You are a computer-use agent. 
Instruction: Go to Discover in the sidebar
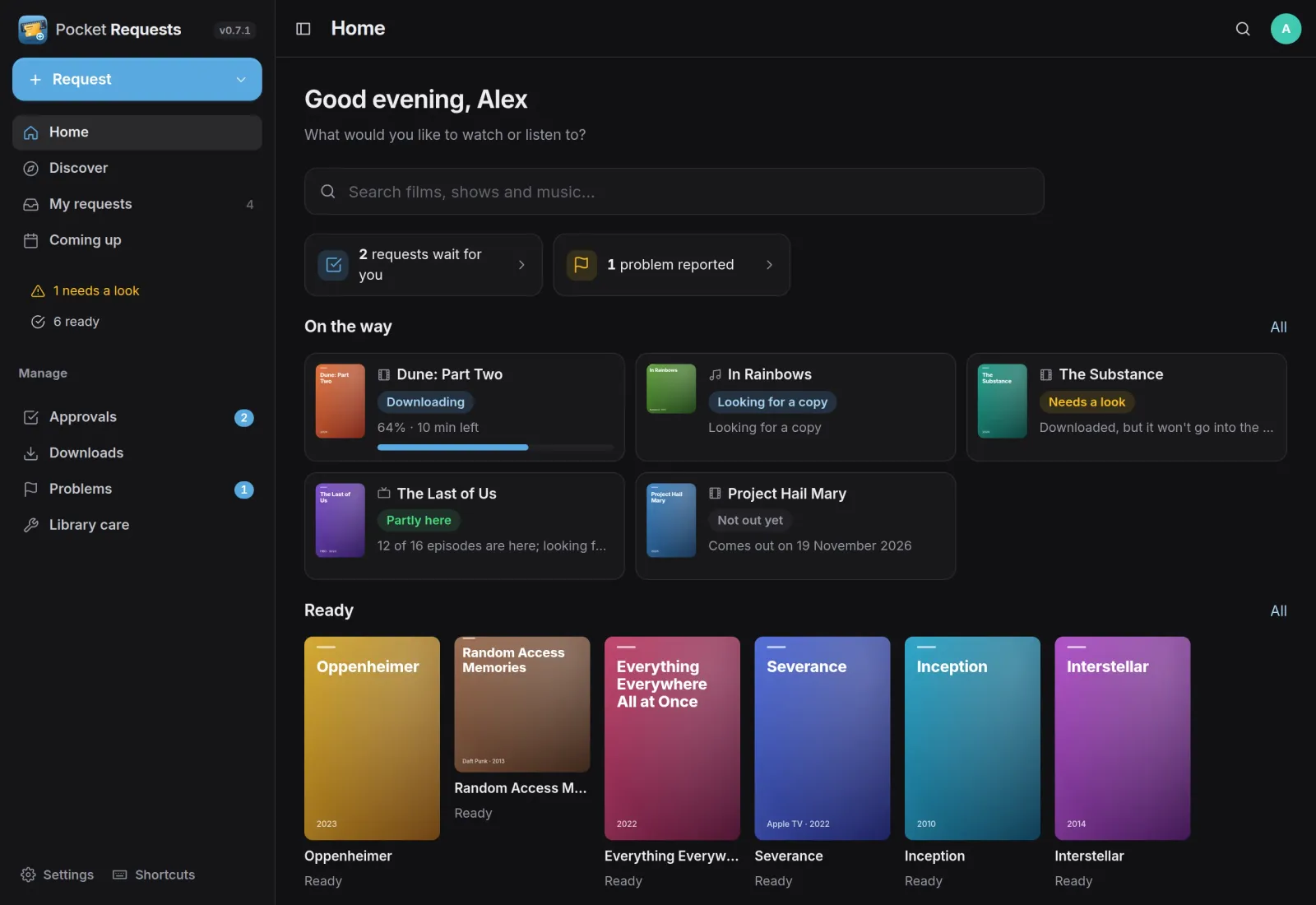pyautogui.click(x=137, y=169)
